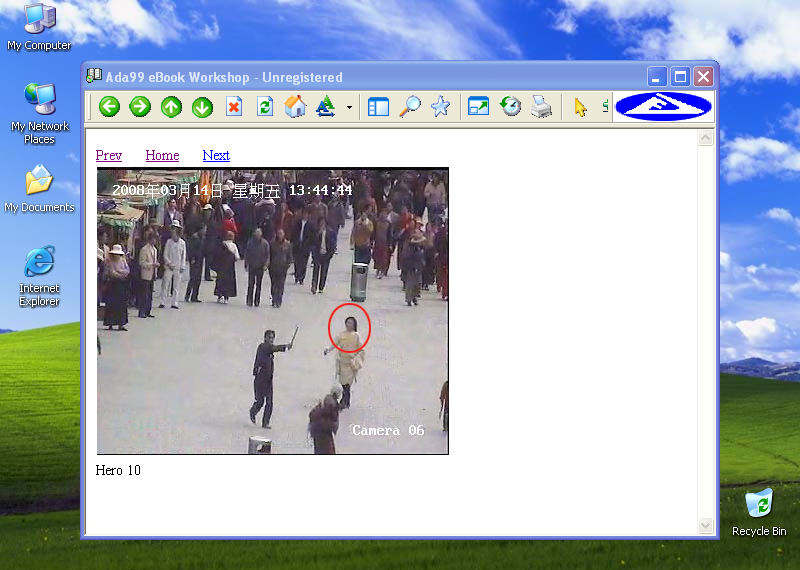This screenshot has width=800, height=570.
Task: Click the Camera 06 surveillance image
Action: coord(273,311)
